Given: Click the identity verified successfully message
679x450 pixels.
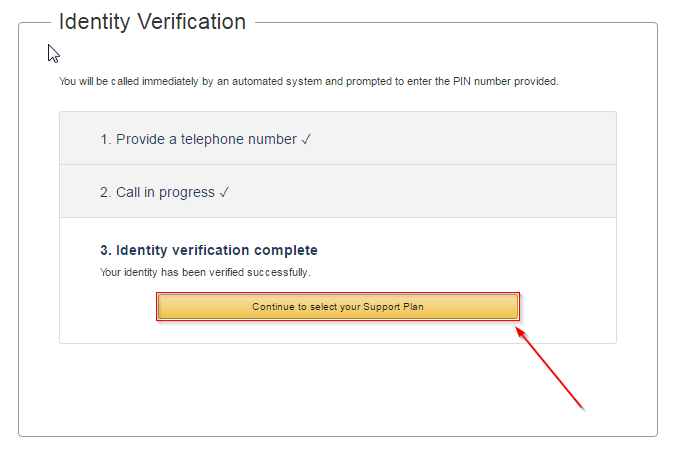Looking at the screenshot, I should pyautogui.click(x=205, y=272).
